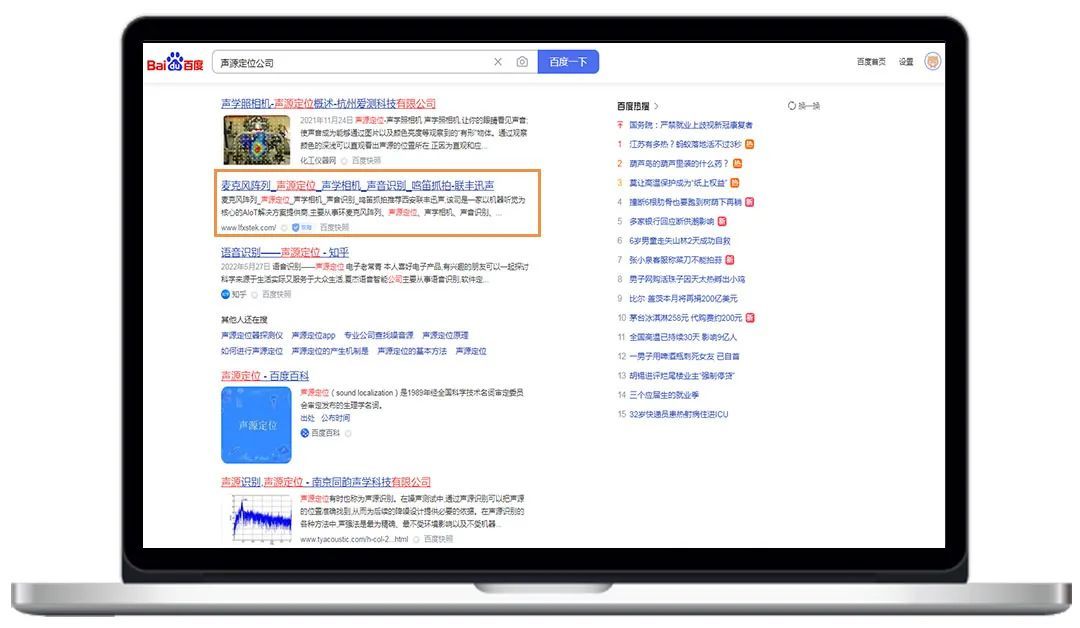Image resolution: width=1080 pixels, height=628 pixels.
Task: Open 百度快照 for the 化工仪器网 result
Action: point(366,160)
